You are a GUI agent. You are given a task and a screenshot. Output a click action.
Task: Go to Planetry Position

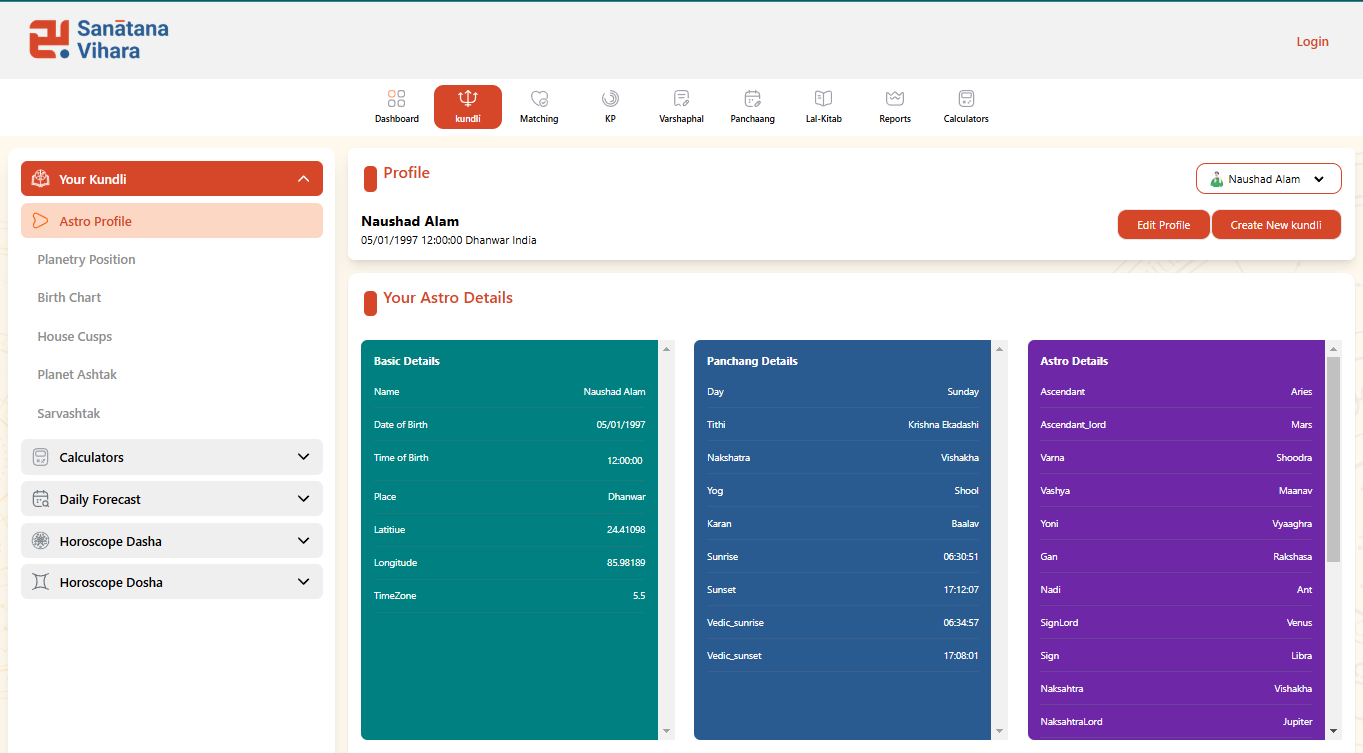click(x=86, y=259)
